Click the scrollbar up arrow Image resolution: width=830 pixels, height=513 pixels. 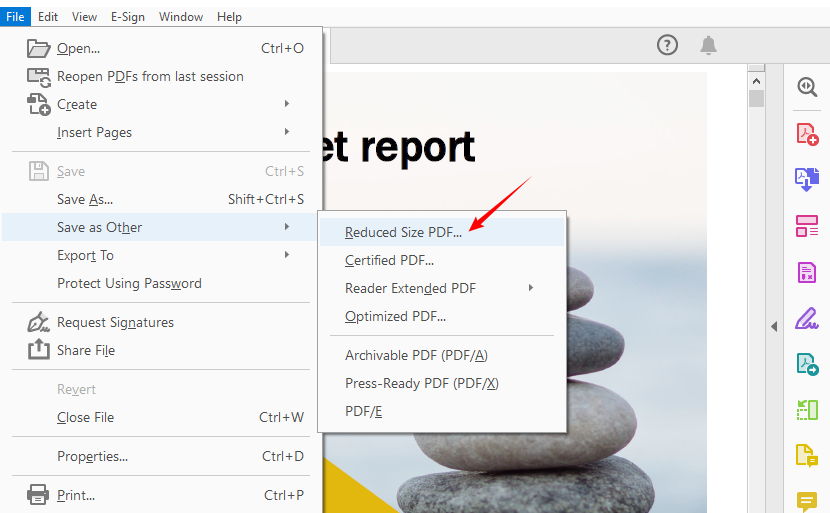756,81
